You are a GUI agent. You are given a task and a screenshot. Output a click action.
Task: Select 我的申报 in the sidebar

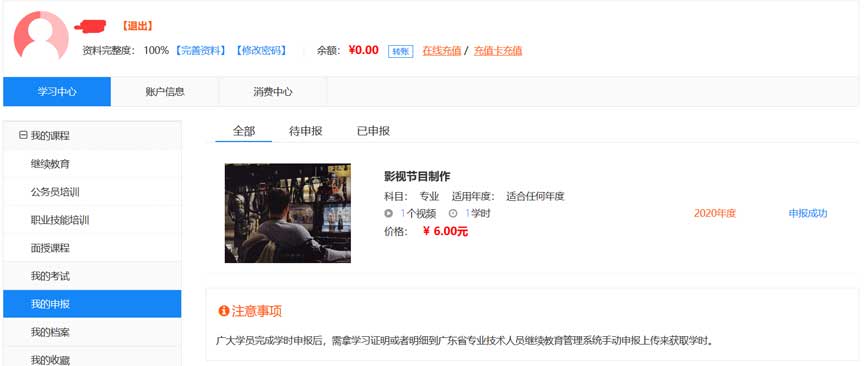(92, 304)
